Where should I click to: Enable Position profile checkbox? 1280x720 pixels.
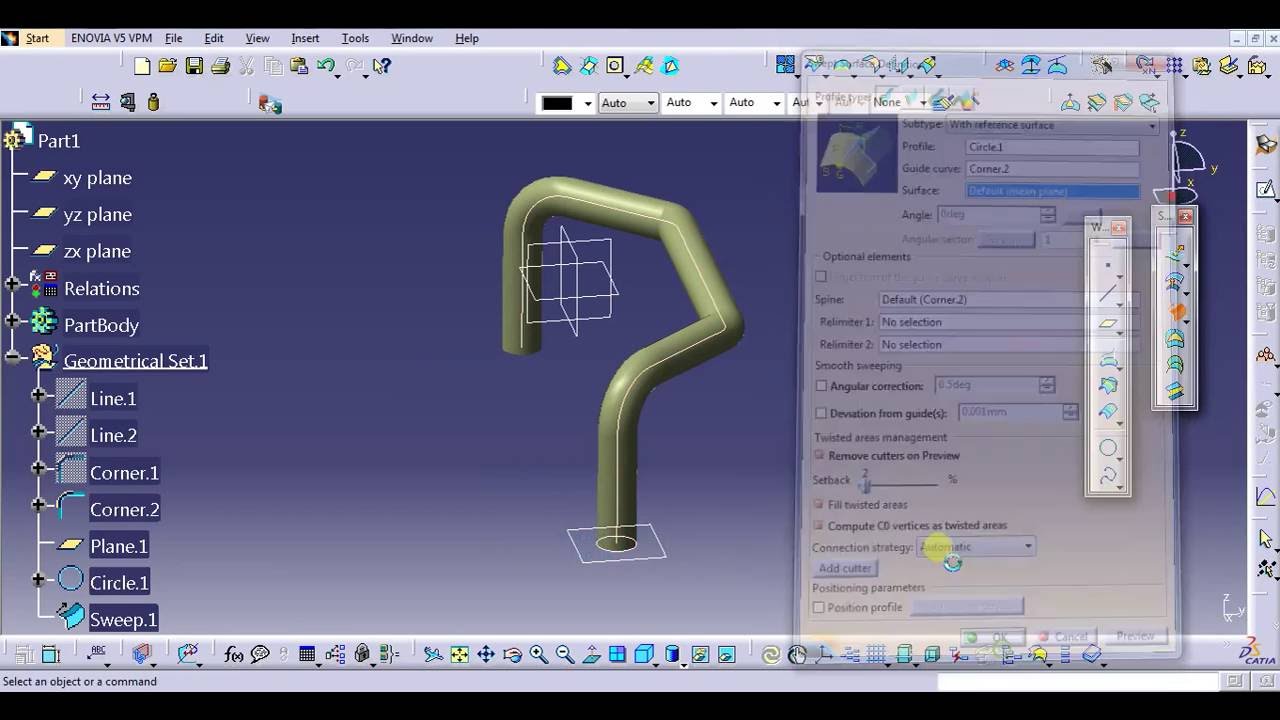[819, 607]
